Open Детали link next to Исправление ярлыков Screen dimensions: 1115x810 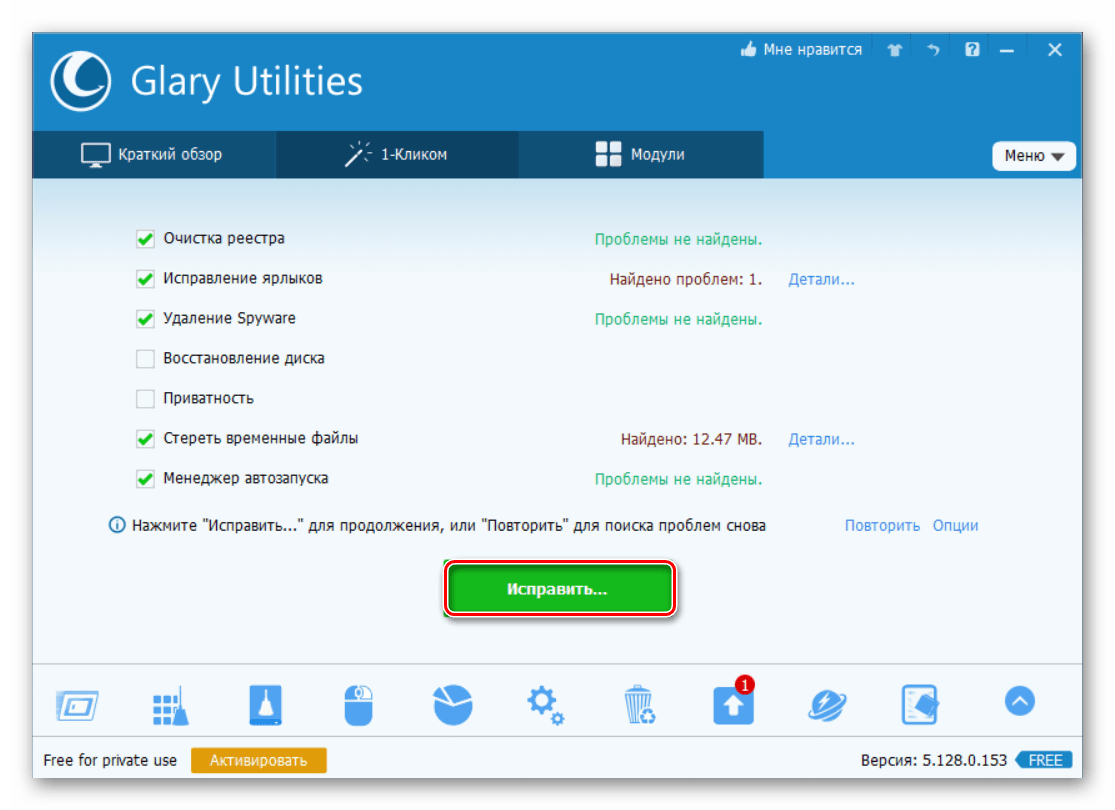pyautogui.click(x=821, y=279)
